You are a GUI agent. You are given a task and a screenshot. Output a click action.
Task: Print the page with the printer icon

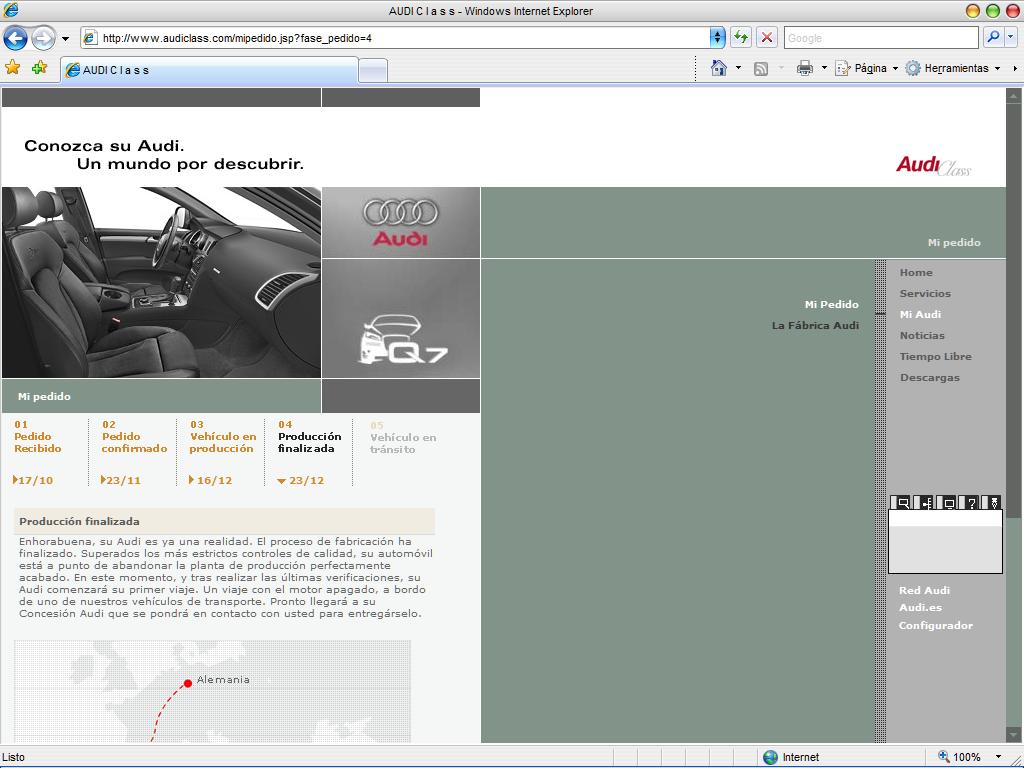click(x=805, y=68)
